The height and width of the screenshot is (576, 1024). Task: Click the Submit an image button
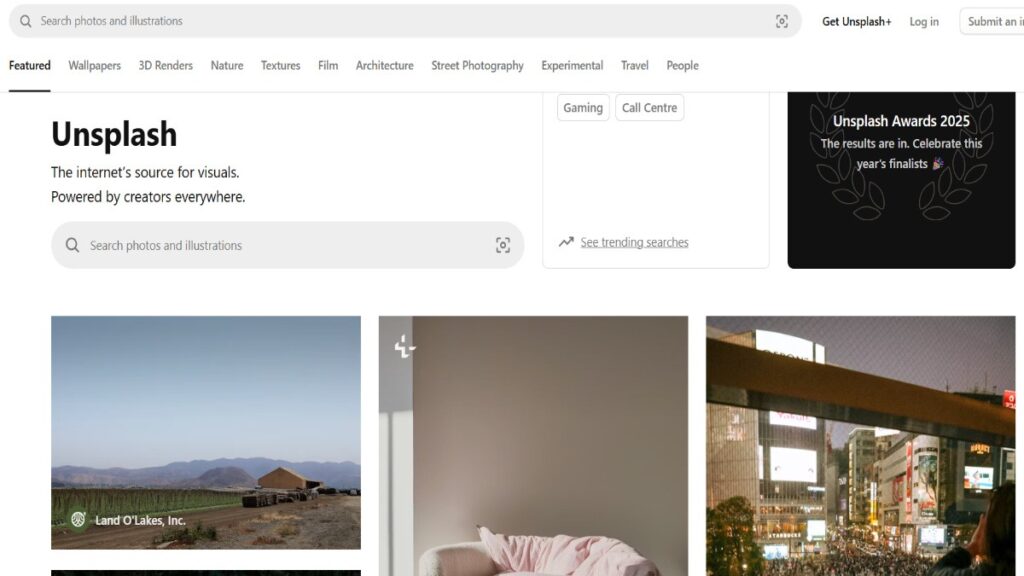coord(992,21)
